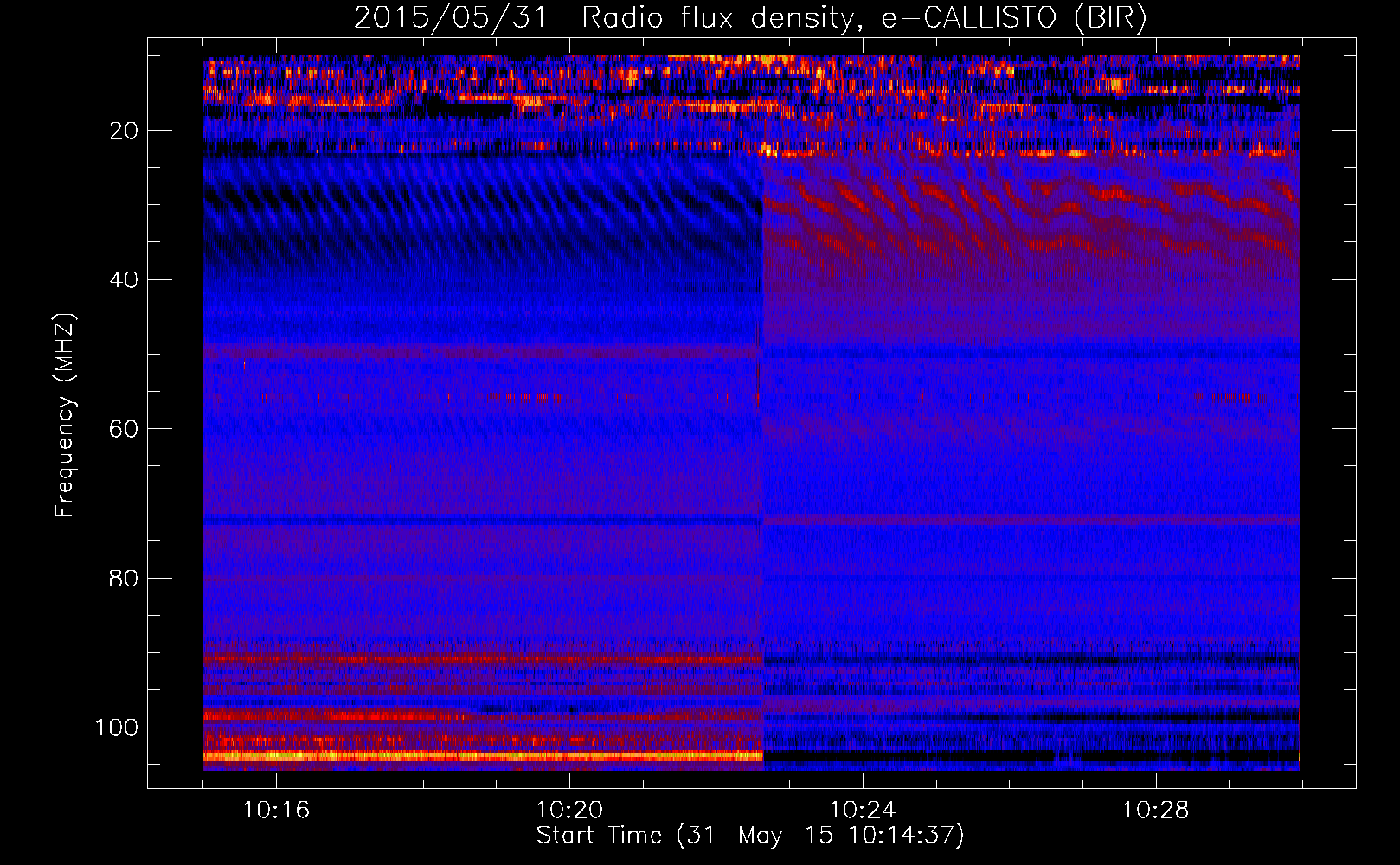
Task: Click the '20' frequency tick label
Action: coord(124,131)
